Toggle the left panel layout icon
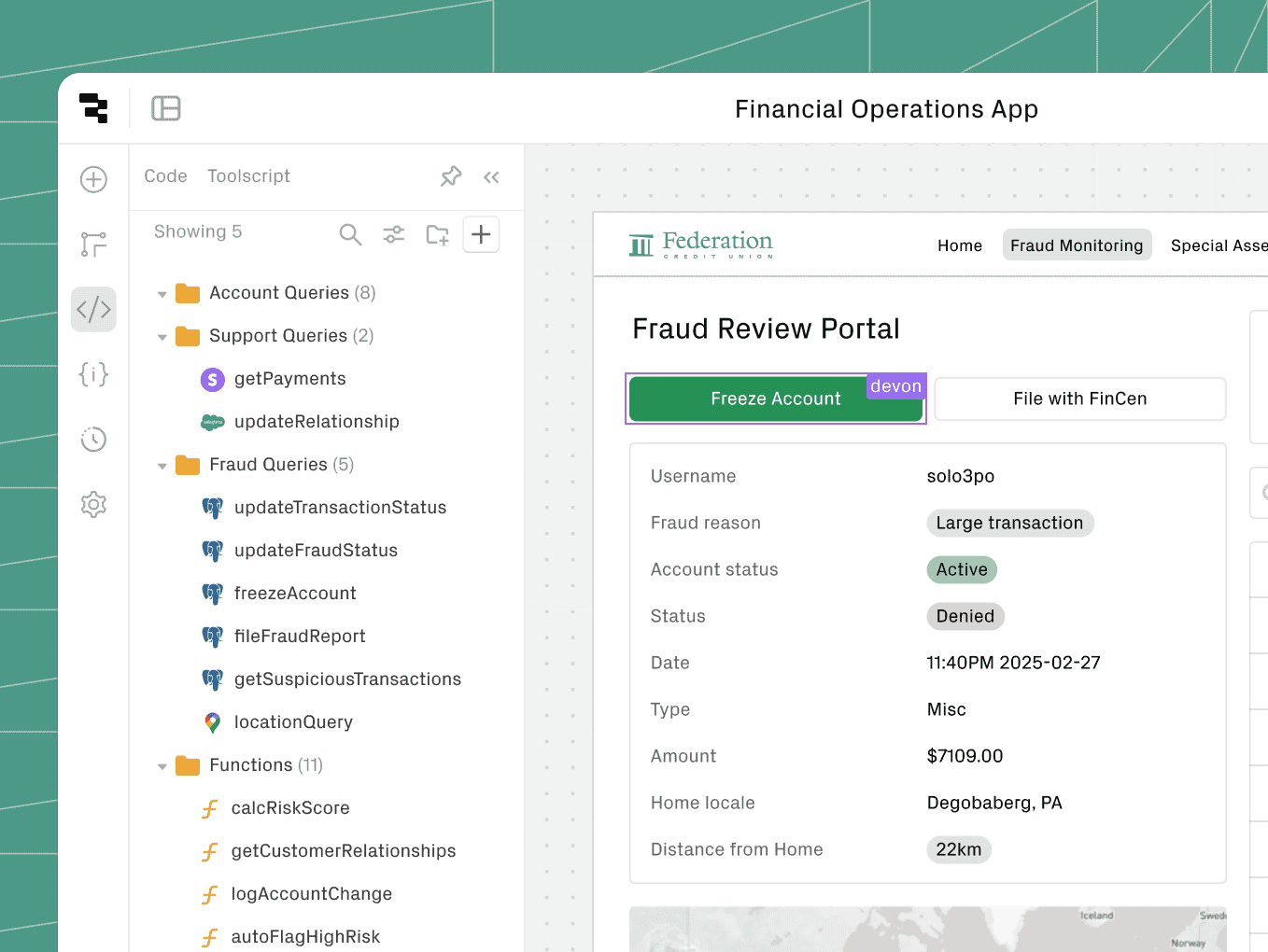Viewport: 1268px width, 952px height. click(x=166, y=108)
